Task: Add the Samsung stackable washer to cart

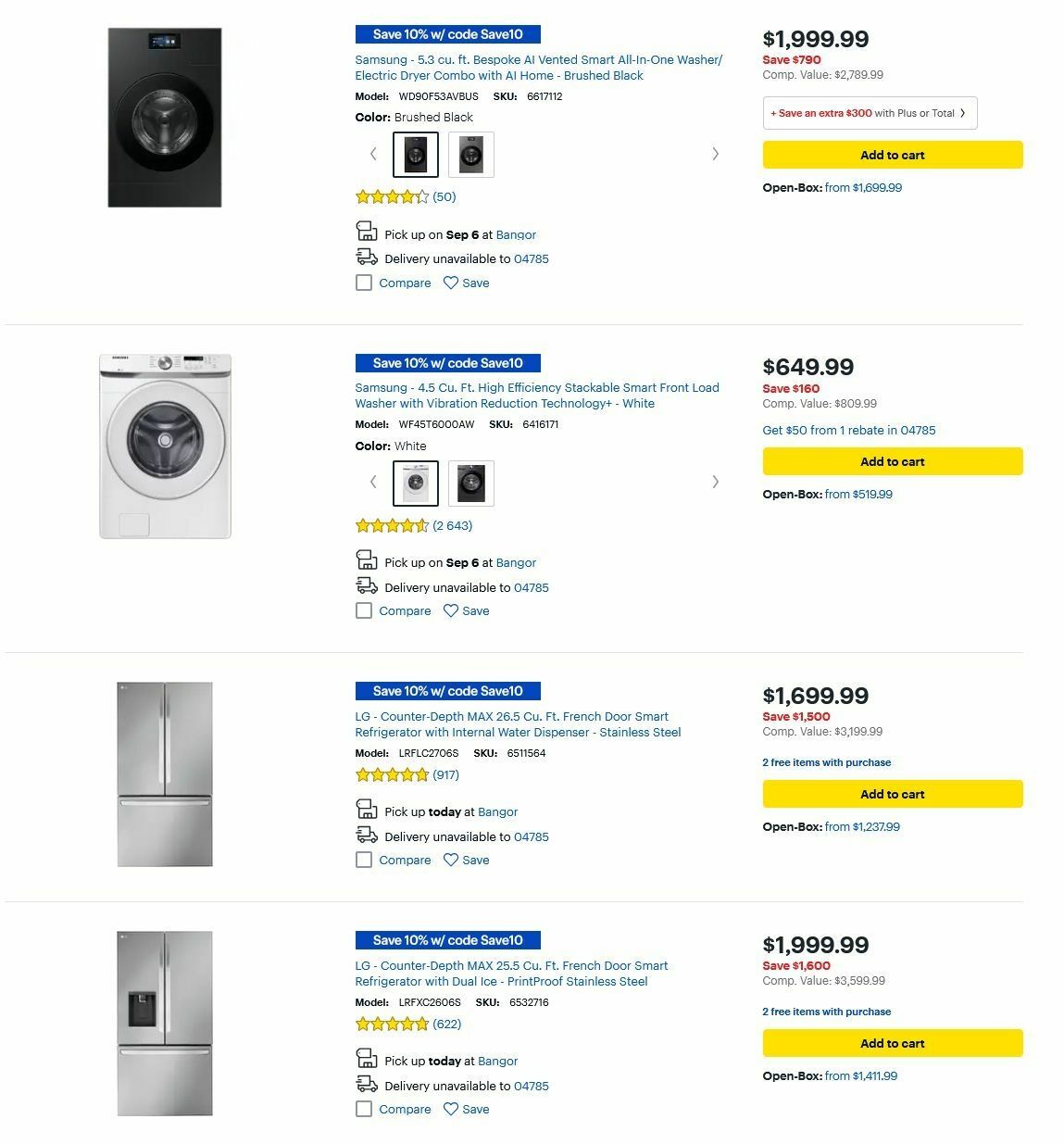Action: tap(892, 460)
